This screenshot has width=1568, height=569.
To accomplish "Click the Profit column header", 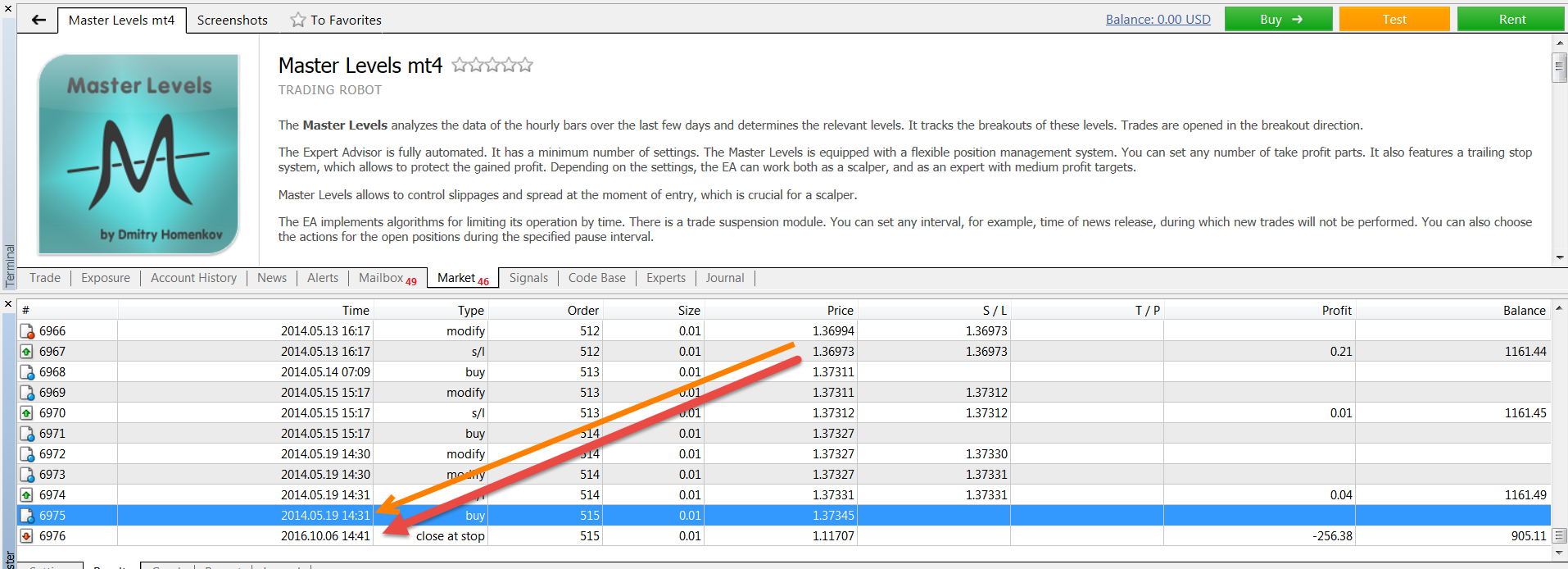I will (x=1260, y=310).
